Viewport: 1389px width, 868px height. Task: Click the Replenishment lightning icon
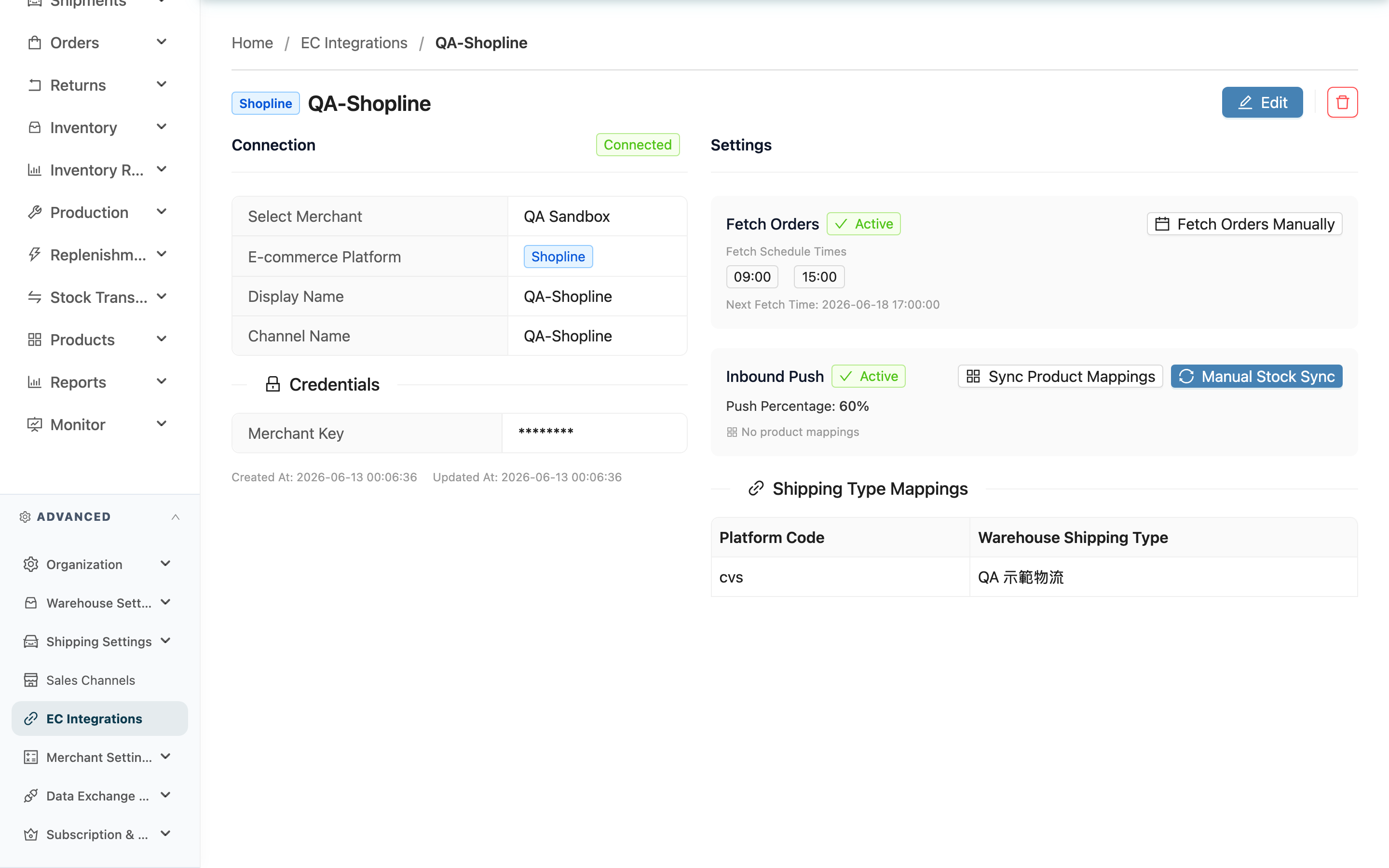(x=34, y=255)
